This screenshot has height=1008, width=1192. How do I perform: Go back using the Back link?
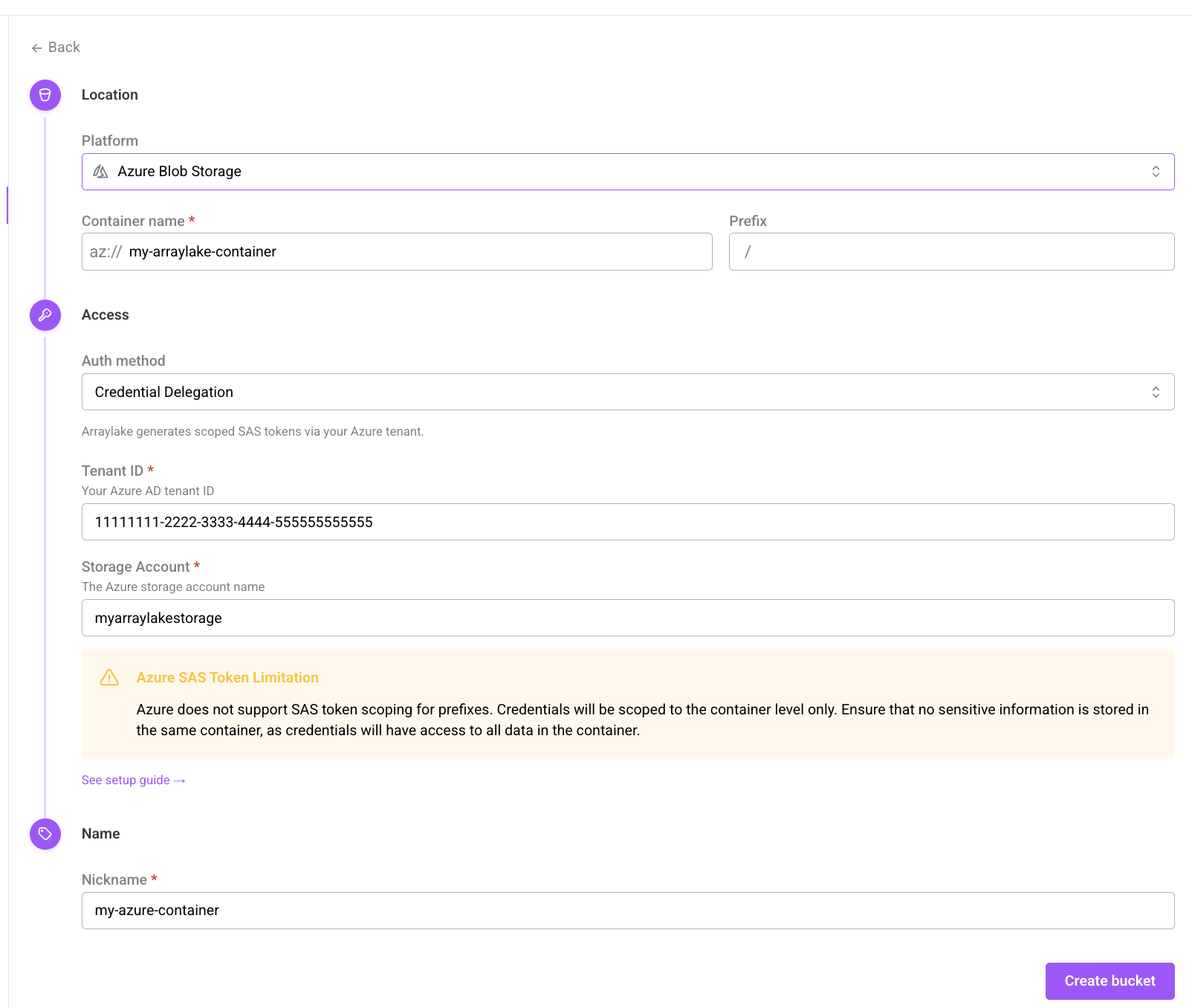click(56, 48)
